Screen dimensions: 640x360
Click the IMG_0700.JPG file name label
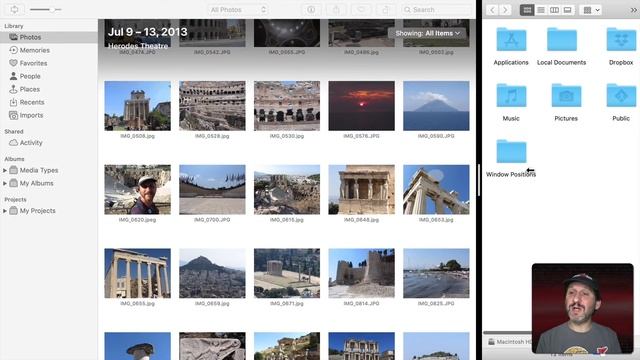[x=212, y=220]
